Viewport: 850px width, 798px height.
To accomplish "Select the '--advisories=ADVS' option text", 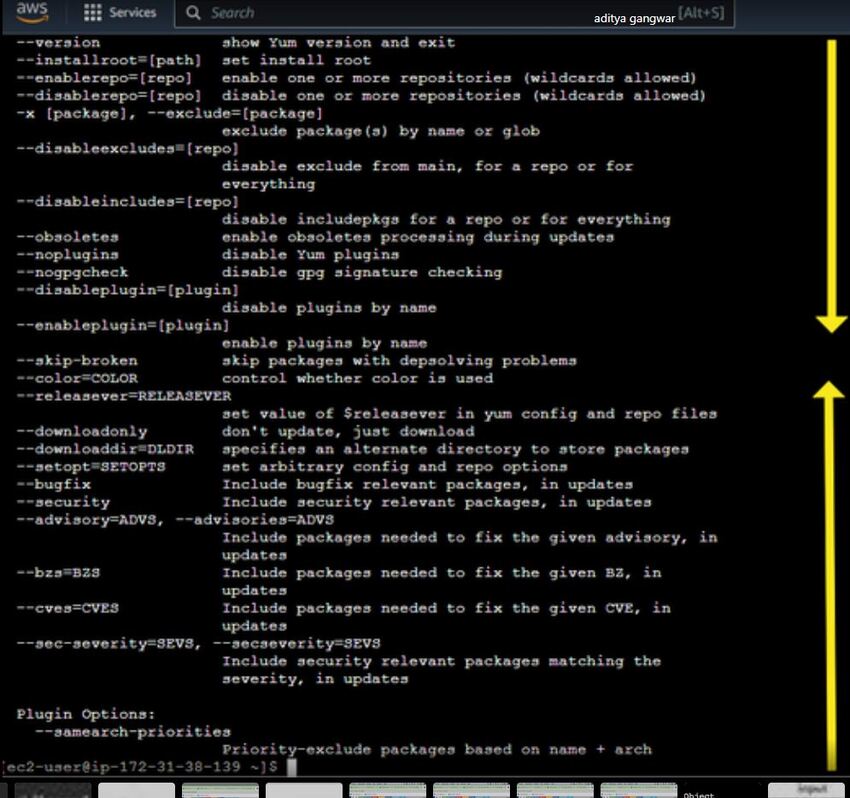I will [x=255, y=520].
